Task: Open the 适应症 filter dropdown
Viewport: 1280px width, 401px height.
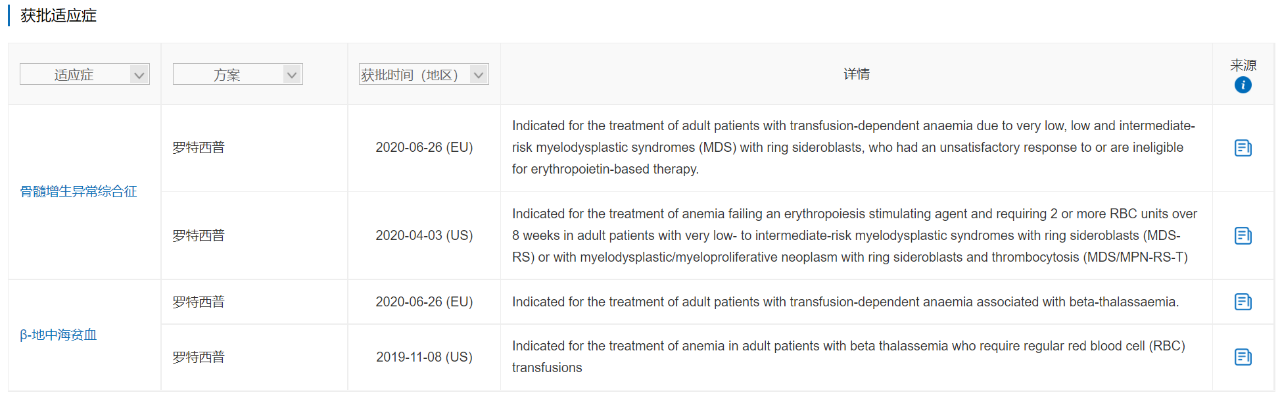Action: click(x=85, y=74)
